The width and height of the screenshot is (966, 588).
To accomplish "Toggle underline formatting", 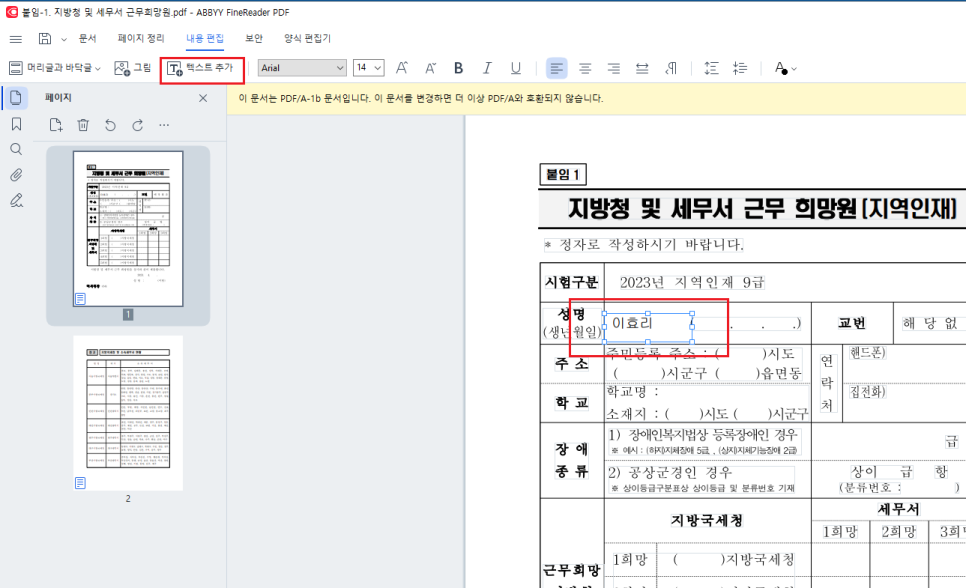I will tap(516, 68).
